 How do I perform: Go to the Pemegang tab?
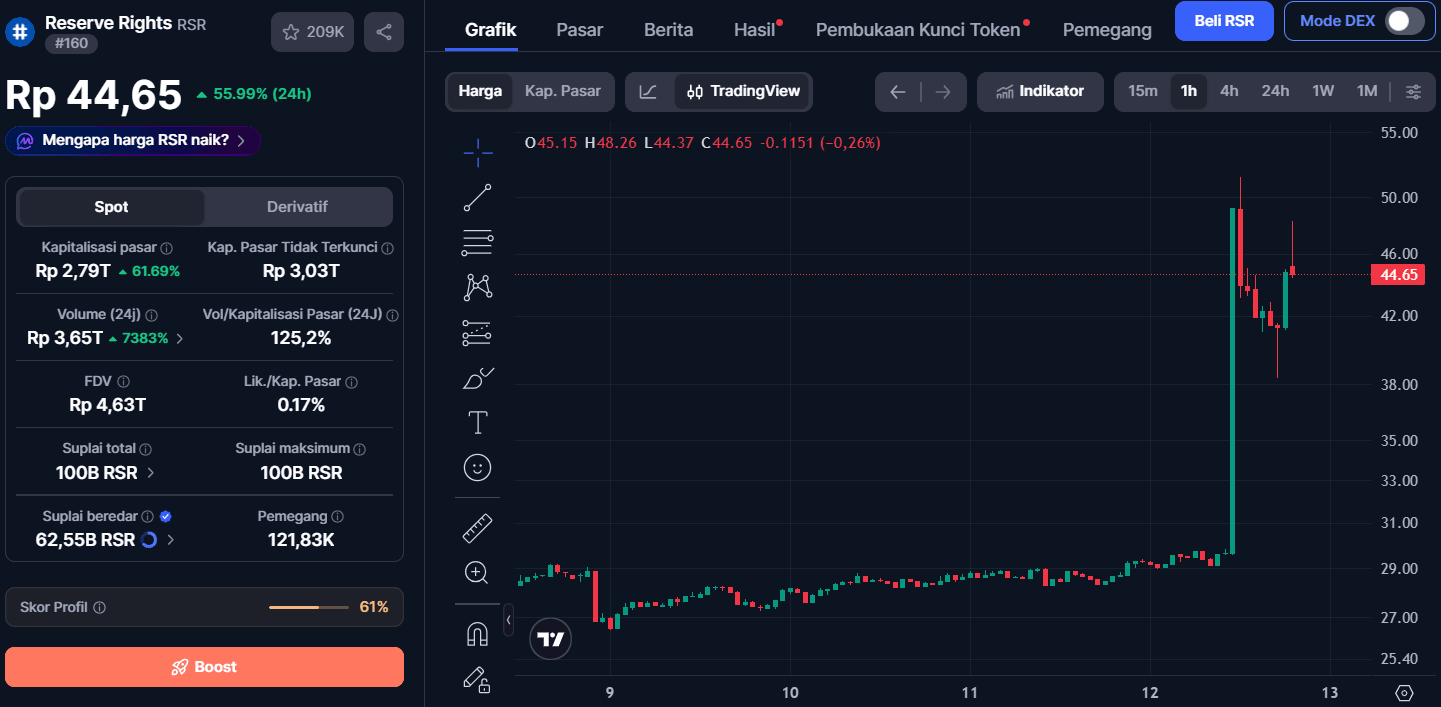point(1107,30)
